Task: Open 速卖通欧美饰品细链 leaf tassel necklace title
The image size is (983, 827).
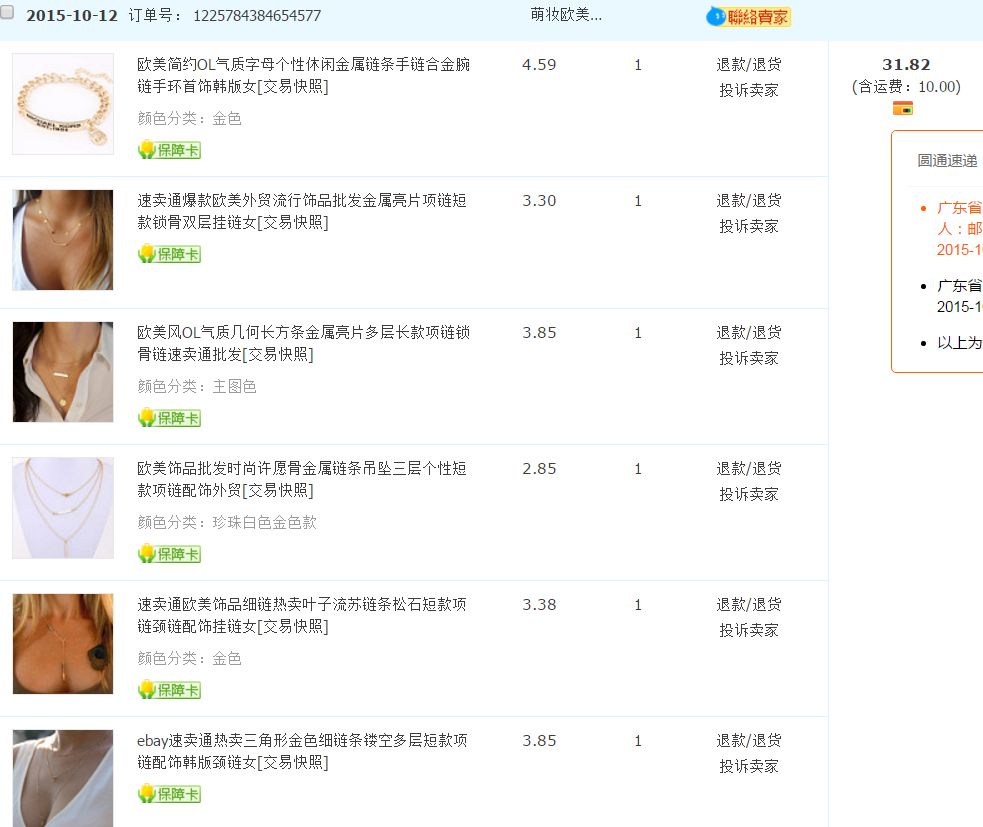Action: pos(301,615)
